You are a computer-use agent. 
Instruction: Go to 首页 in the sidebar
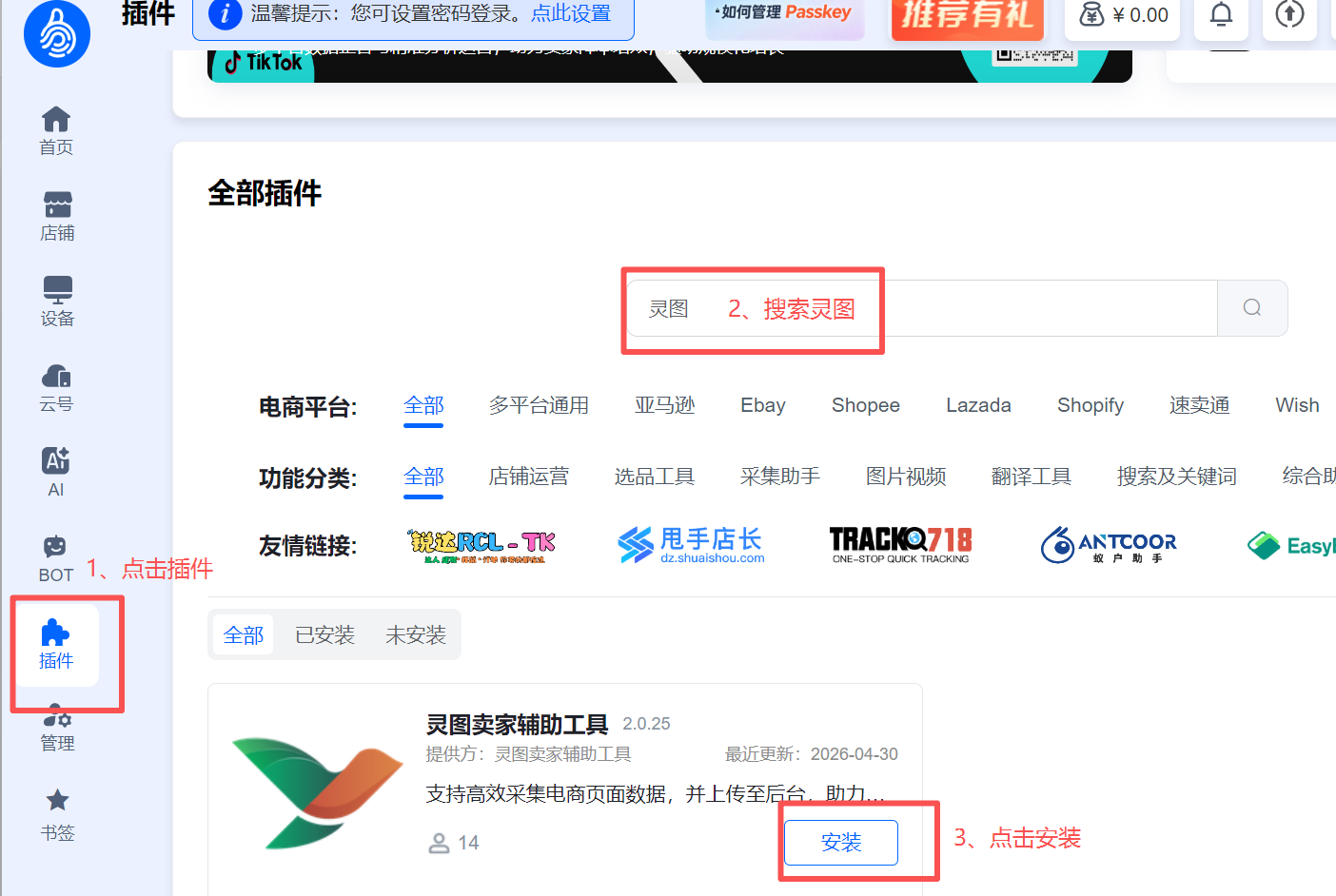tap(56, 130)
